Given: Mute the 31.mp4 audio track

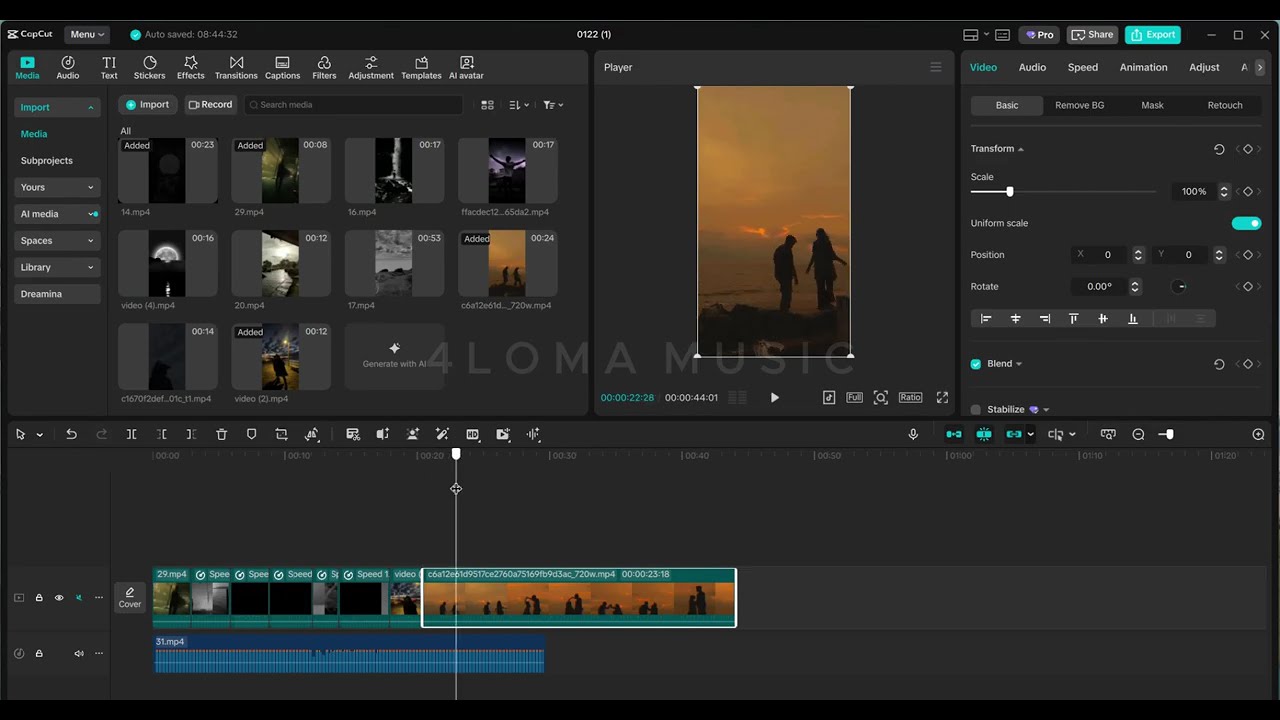Looking at the screenshot, I should tap(79, 653).
